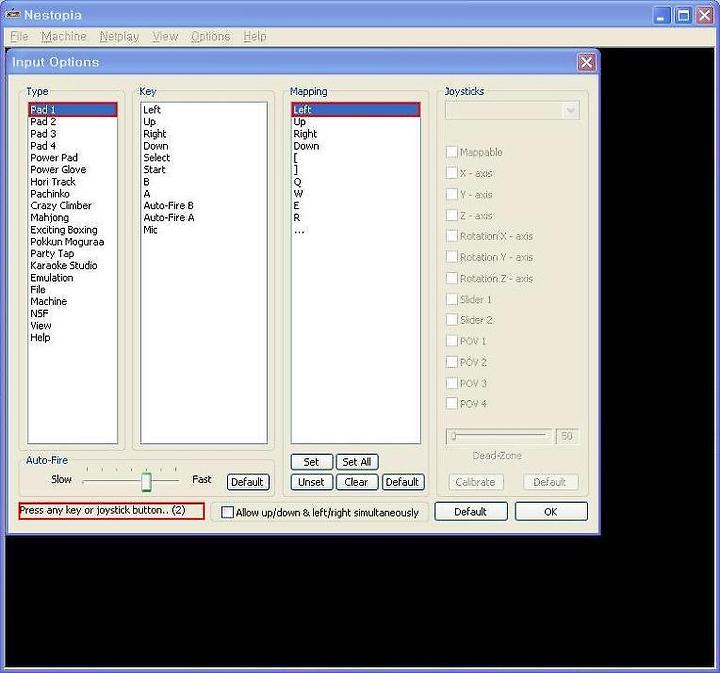Screen dimensions: 720x673
Task: Open the Joysticks dropdown list
Action: (x=512, y=111)
